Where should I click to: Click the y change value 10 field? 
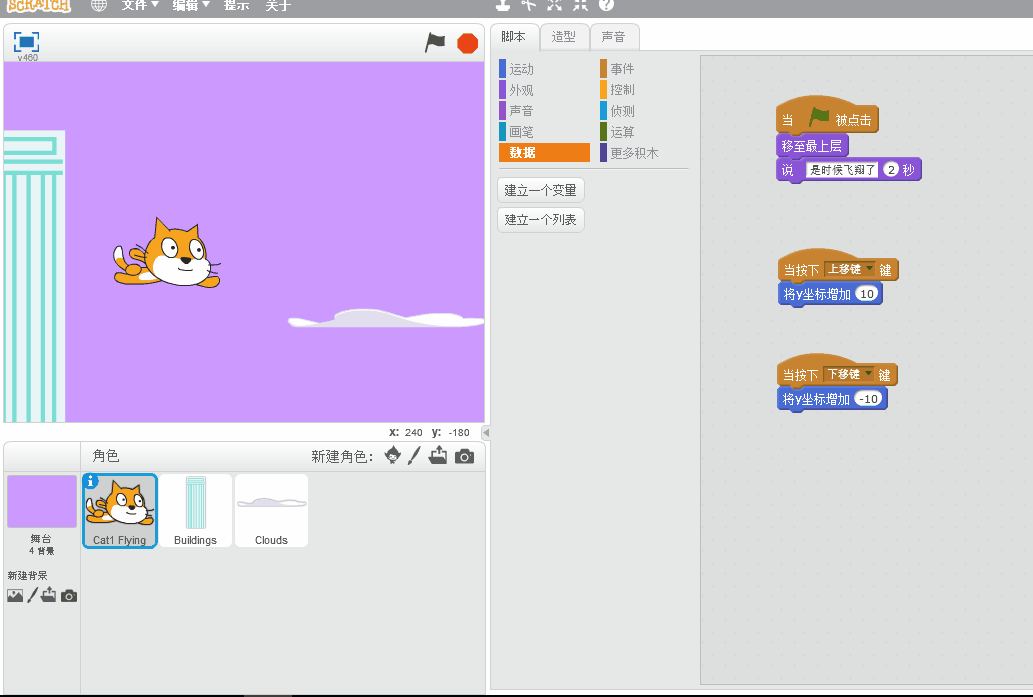click(867, 294)
